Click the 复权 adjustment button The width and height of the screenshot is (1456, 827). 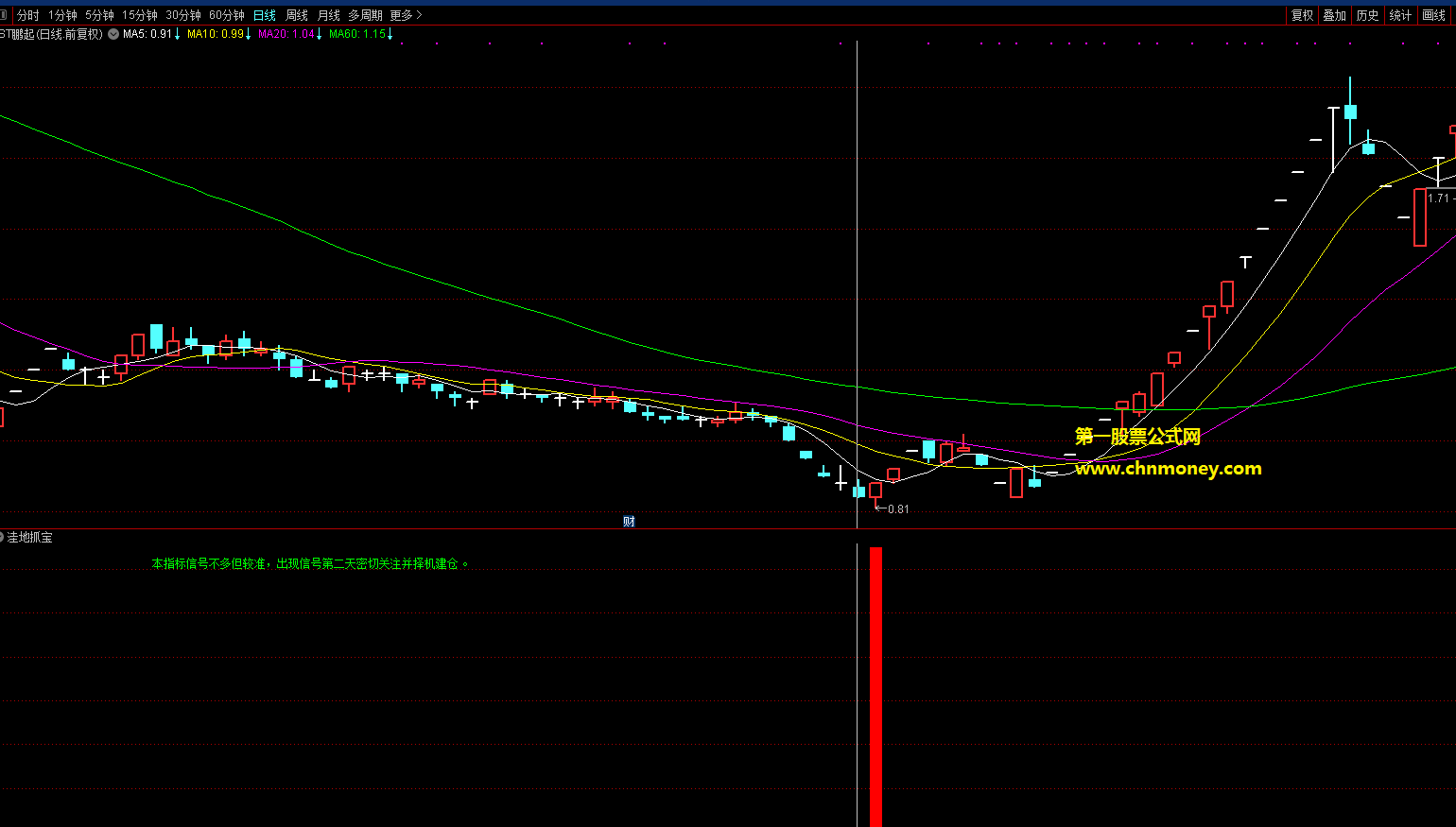[1303, 15]
